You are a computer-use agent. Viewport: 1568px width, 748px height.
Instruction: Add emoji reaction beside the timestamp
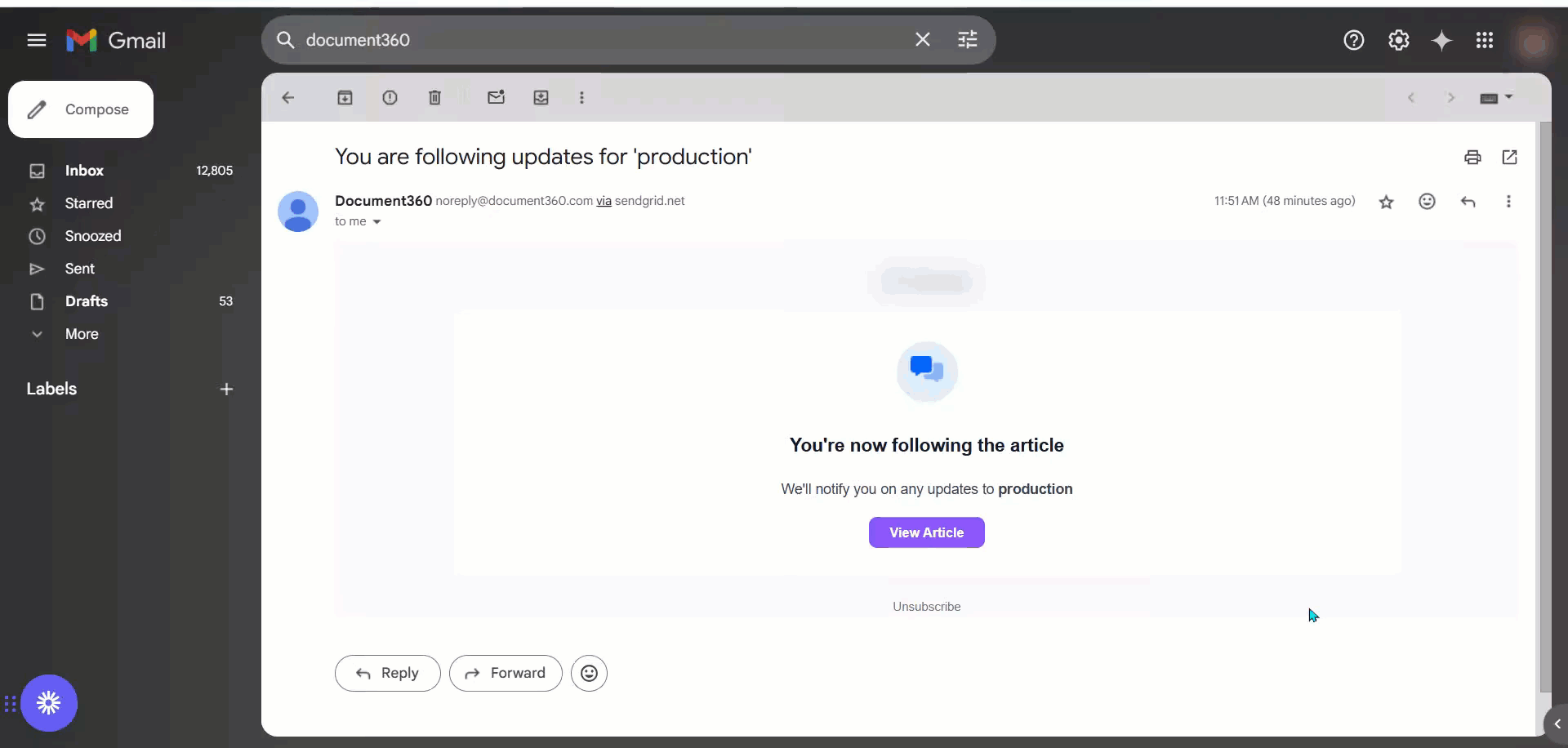click(1428, 202)
